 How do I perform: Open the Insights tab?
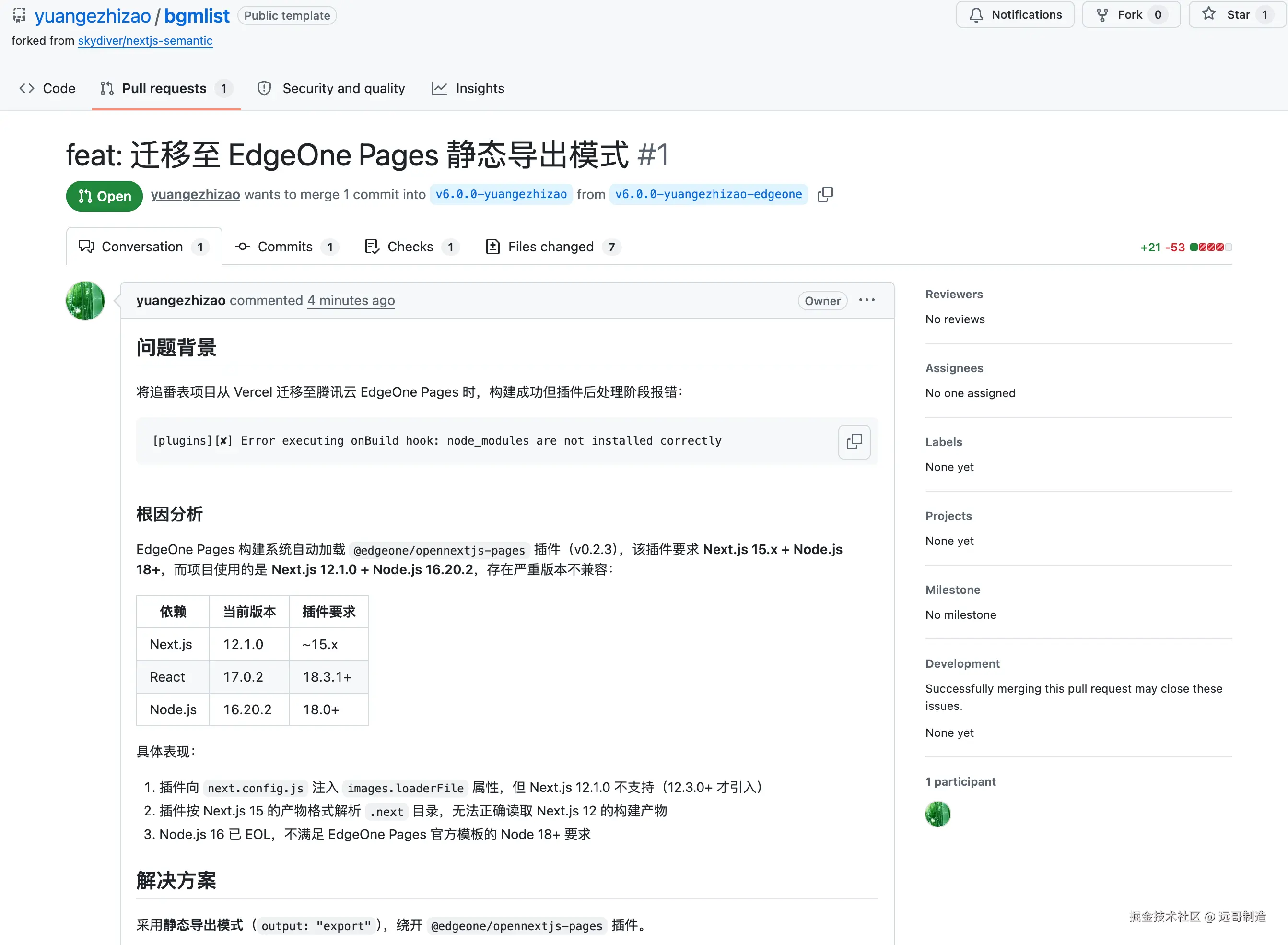tap(468, 89)
